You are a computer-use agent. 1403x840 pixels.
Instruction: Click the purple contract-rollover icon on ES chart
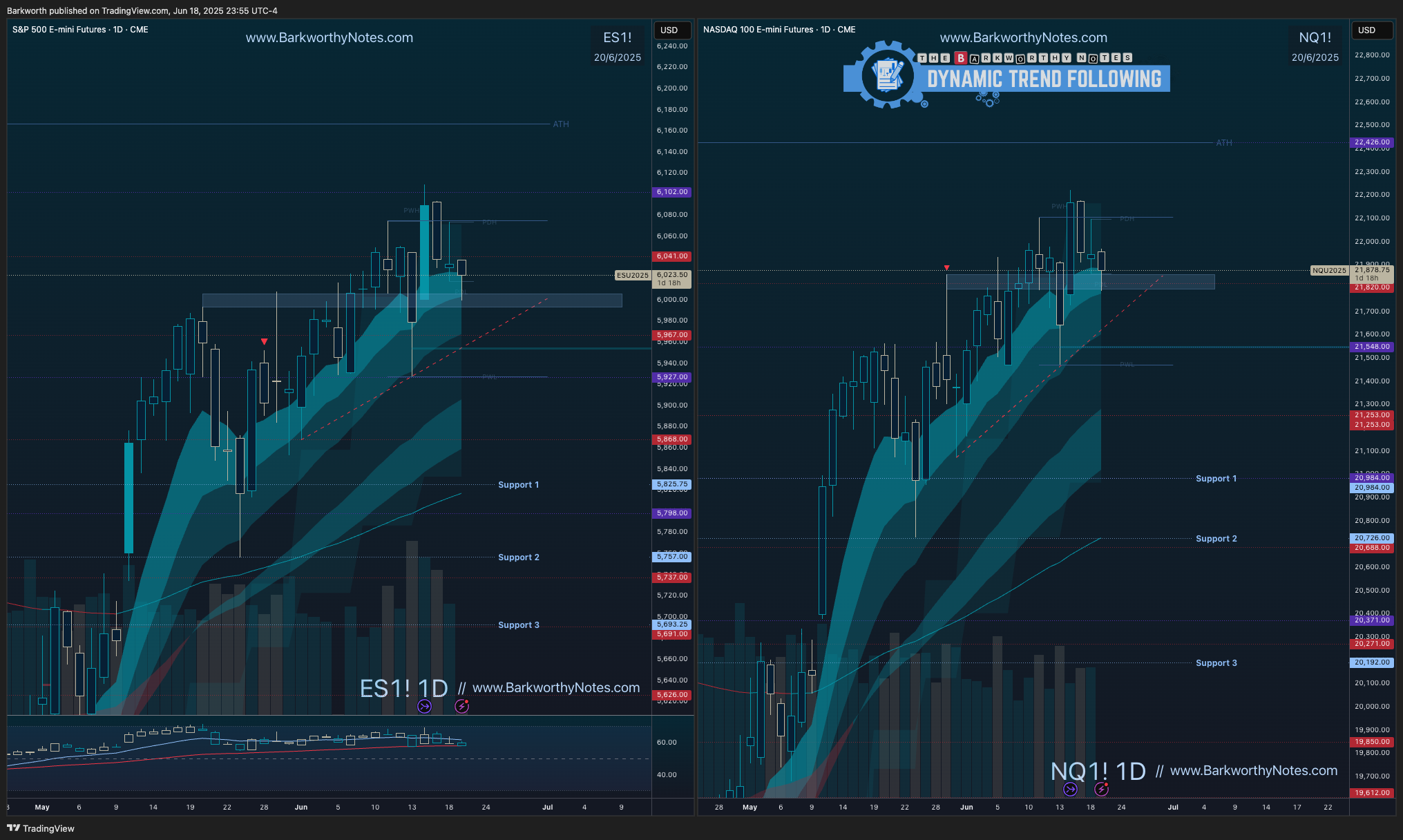click(424, 706)
